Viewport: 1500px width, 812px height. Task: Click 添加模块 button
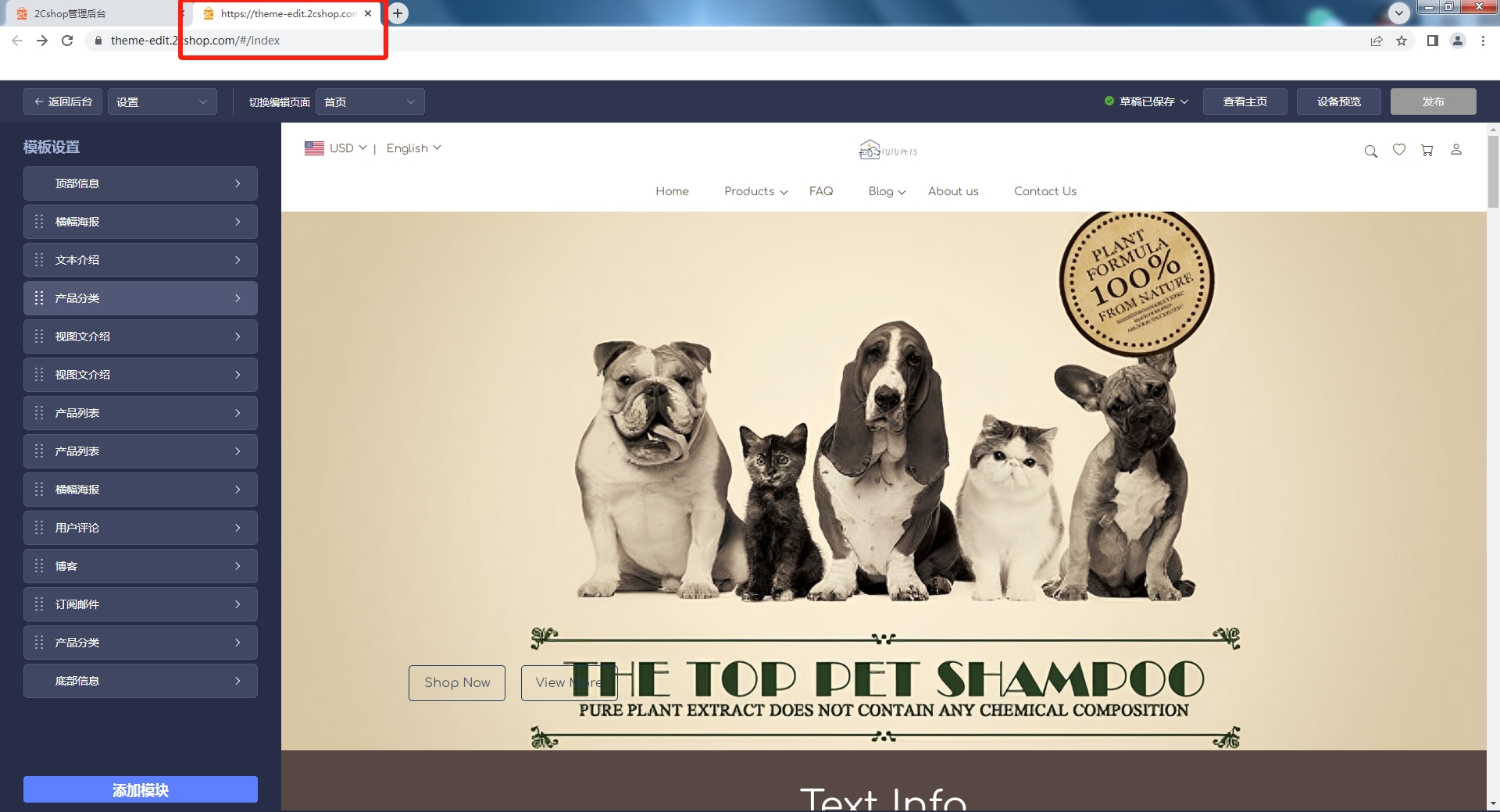[141, 789]
